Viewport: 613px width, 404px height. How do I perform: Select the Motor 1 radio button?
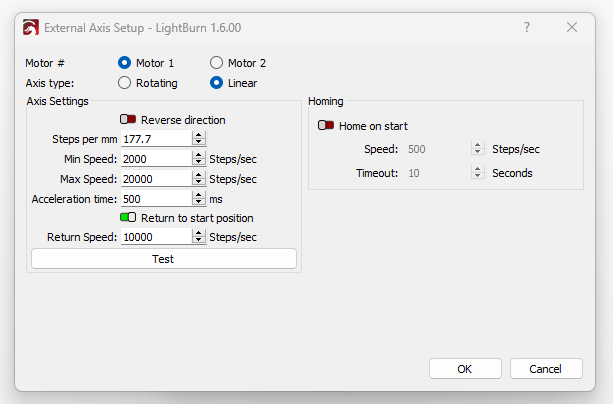coord(125,63)
